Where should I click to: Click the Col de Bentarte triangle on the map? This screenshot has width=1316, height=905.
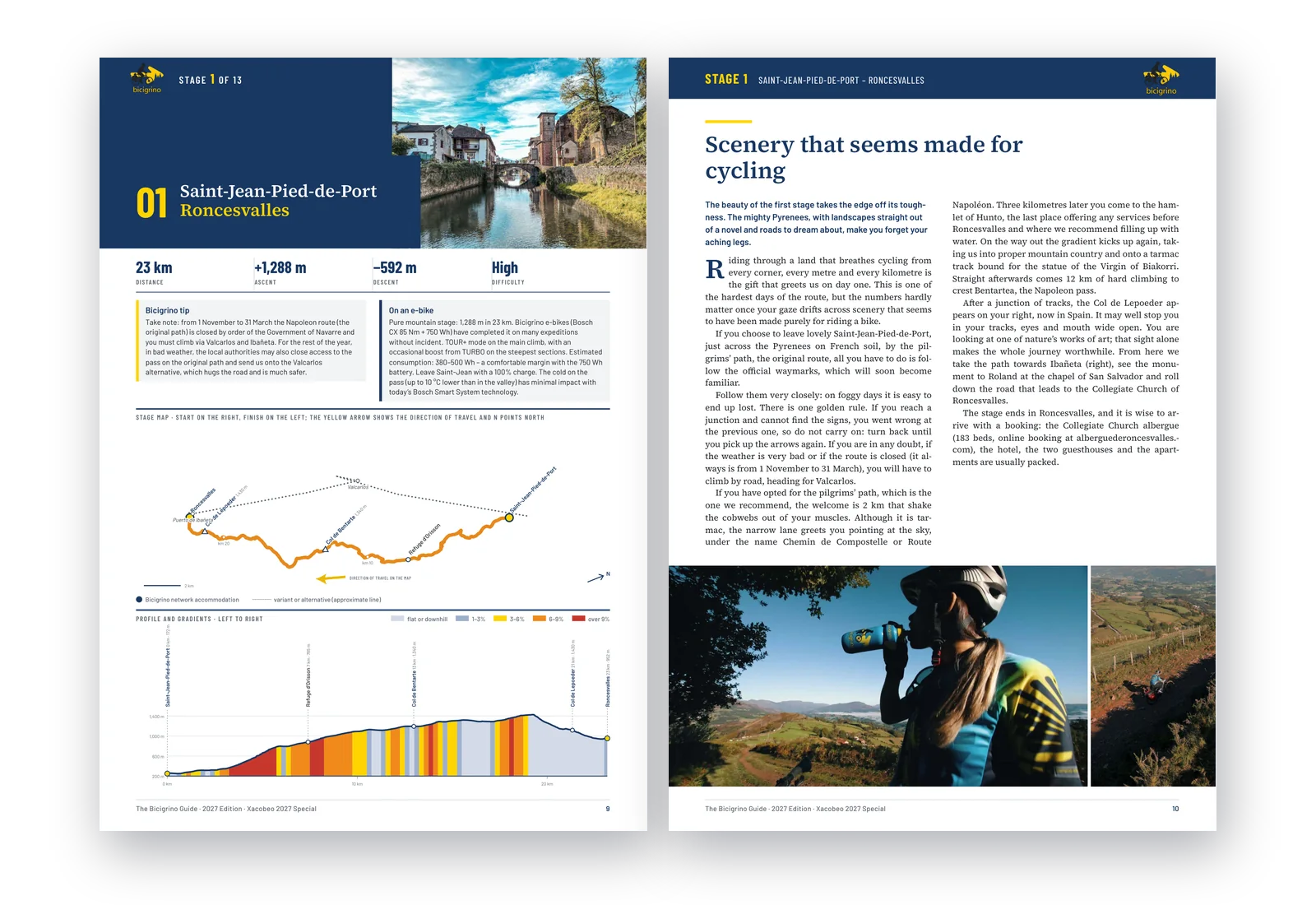point(325,549)
